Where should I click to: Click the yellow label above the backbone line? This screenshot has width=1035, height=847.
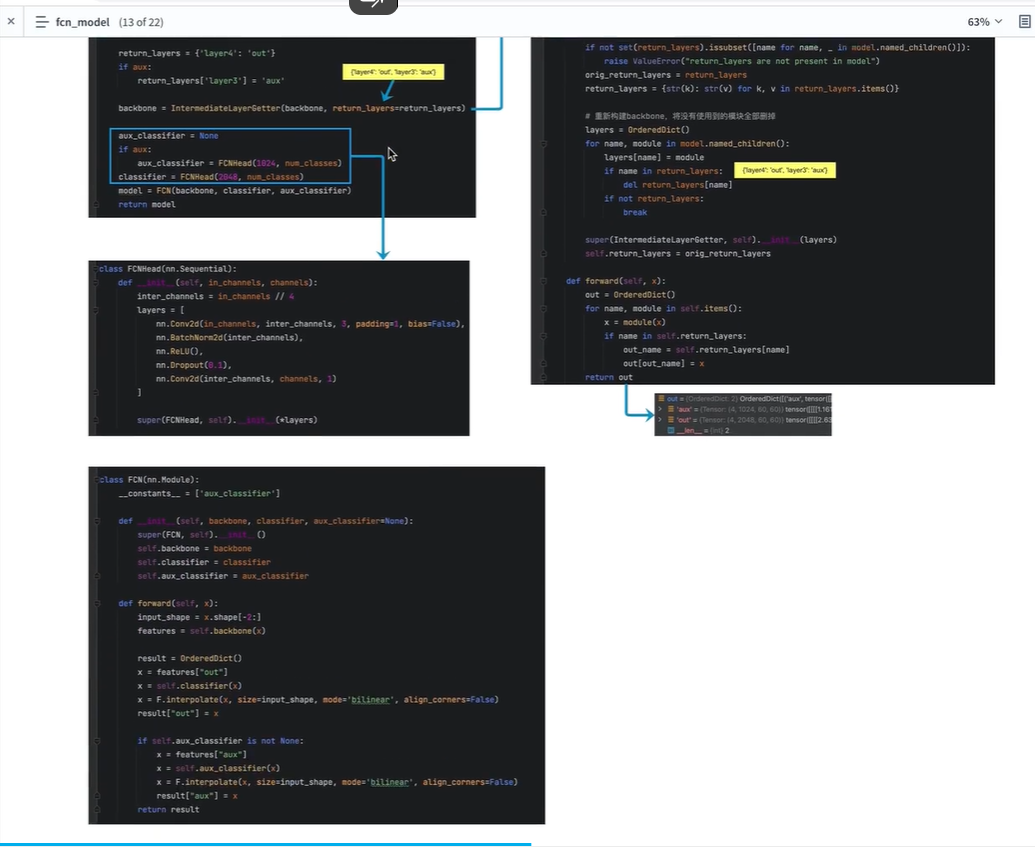click(x=393, y=72)
